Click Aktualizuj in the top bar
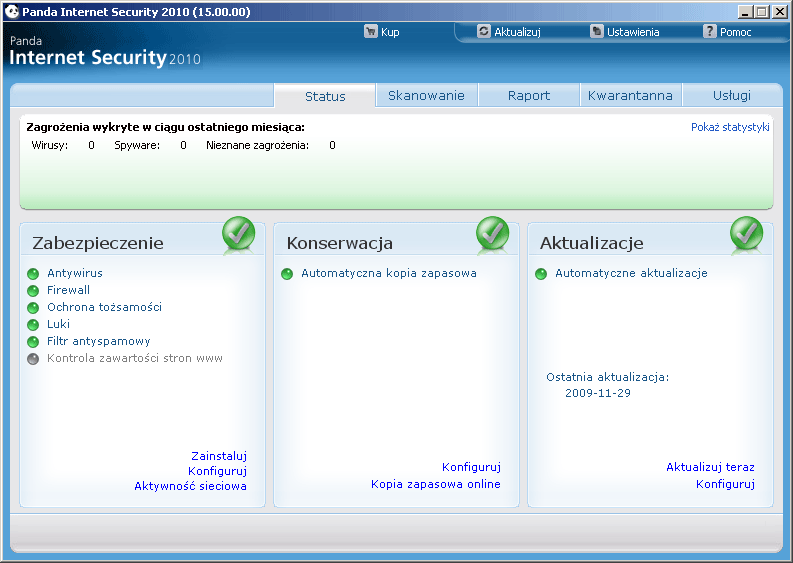The width and height of the screenshot is (793, 563). (517, 32)
